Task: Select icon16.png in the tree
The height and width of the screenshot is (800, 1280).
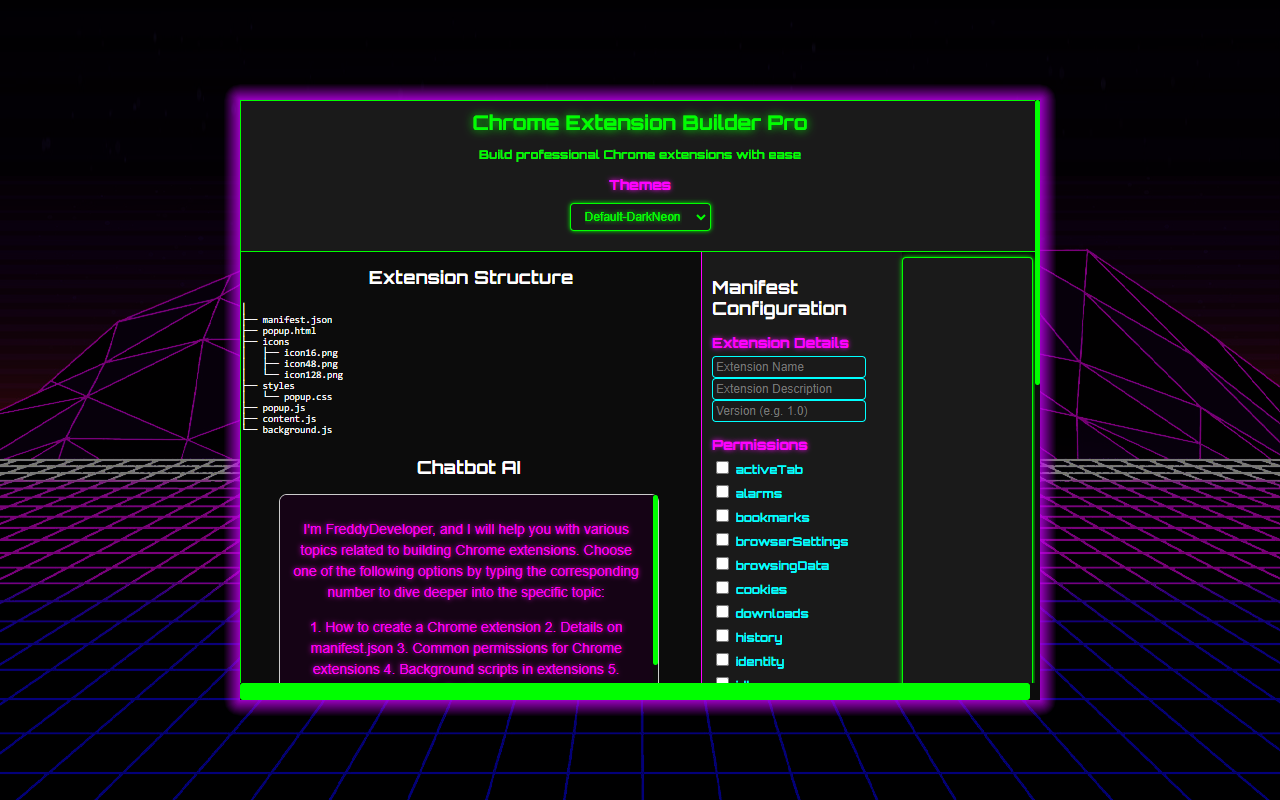Action: pos(311,353)
